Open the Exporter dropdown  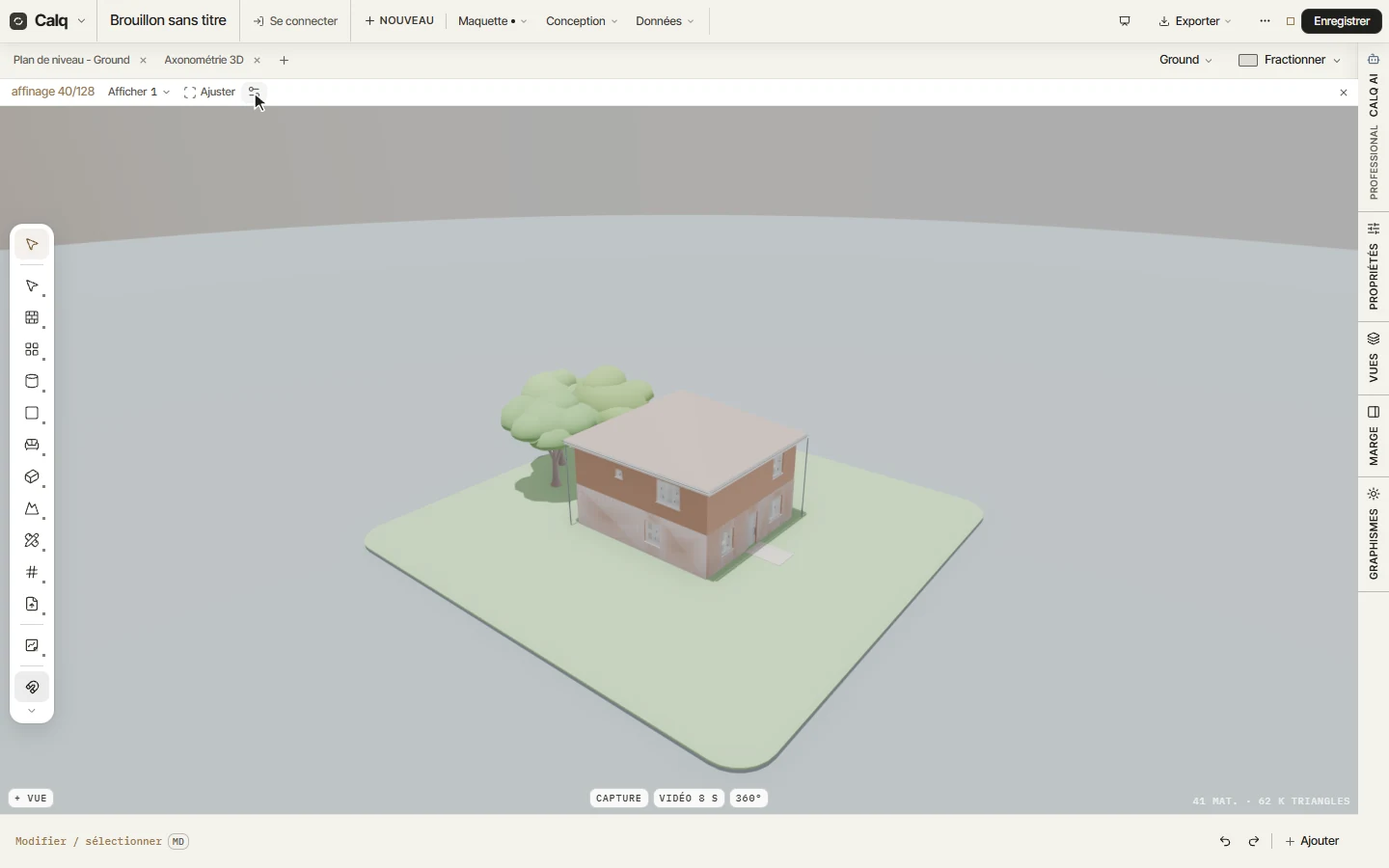[x=1195, y=21]
